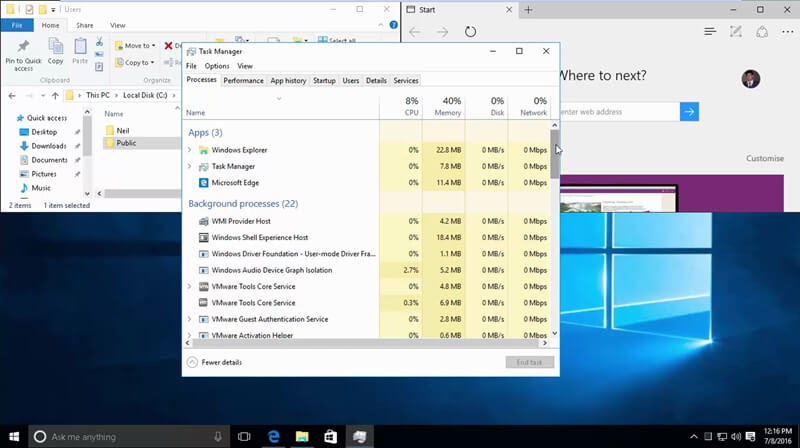Click the Cortana Ask me anything search box
Viewport: 800px width, 448px height.
coord(129,437)
